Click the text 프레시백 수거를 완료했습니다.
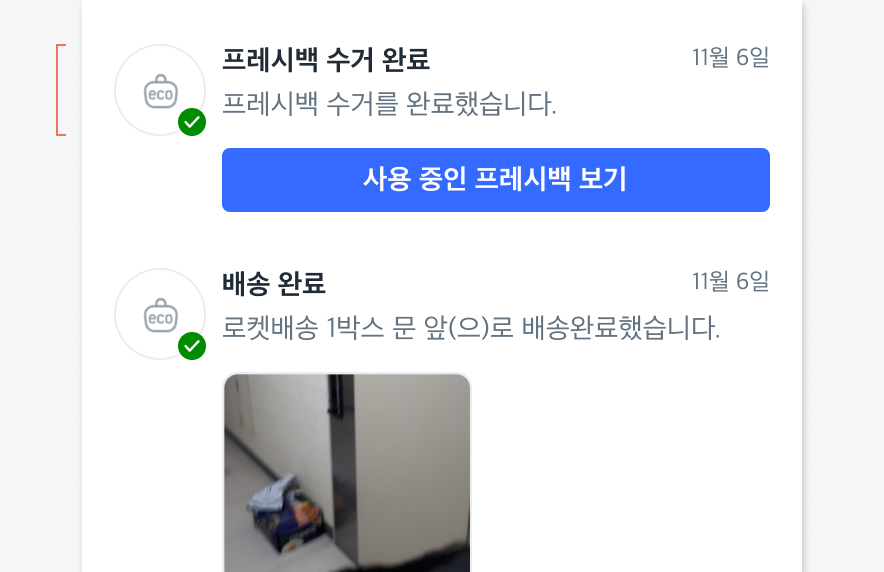Viewport: 884px width, 572px height. 389,104
